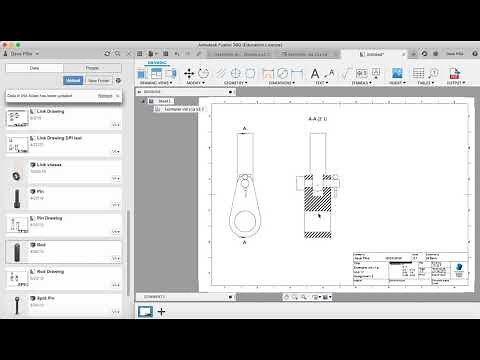Add a new sheet with plus button

click(x=161, y=312)
